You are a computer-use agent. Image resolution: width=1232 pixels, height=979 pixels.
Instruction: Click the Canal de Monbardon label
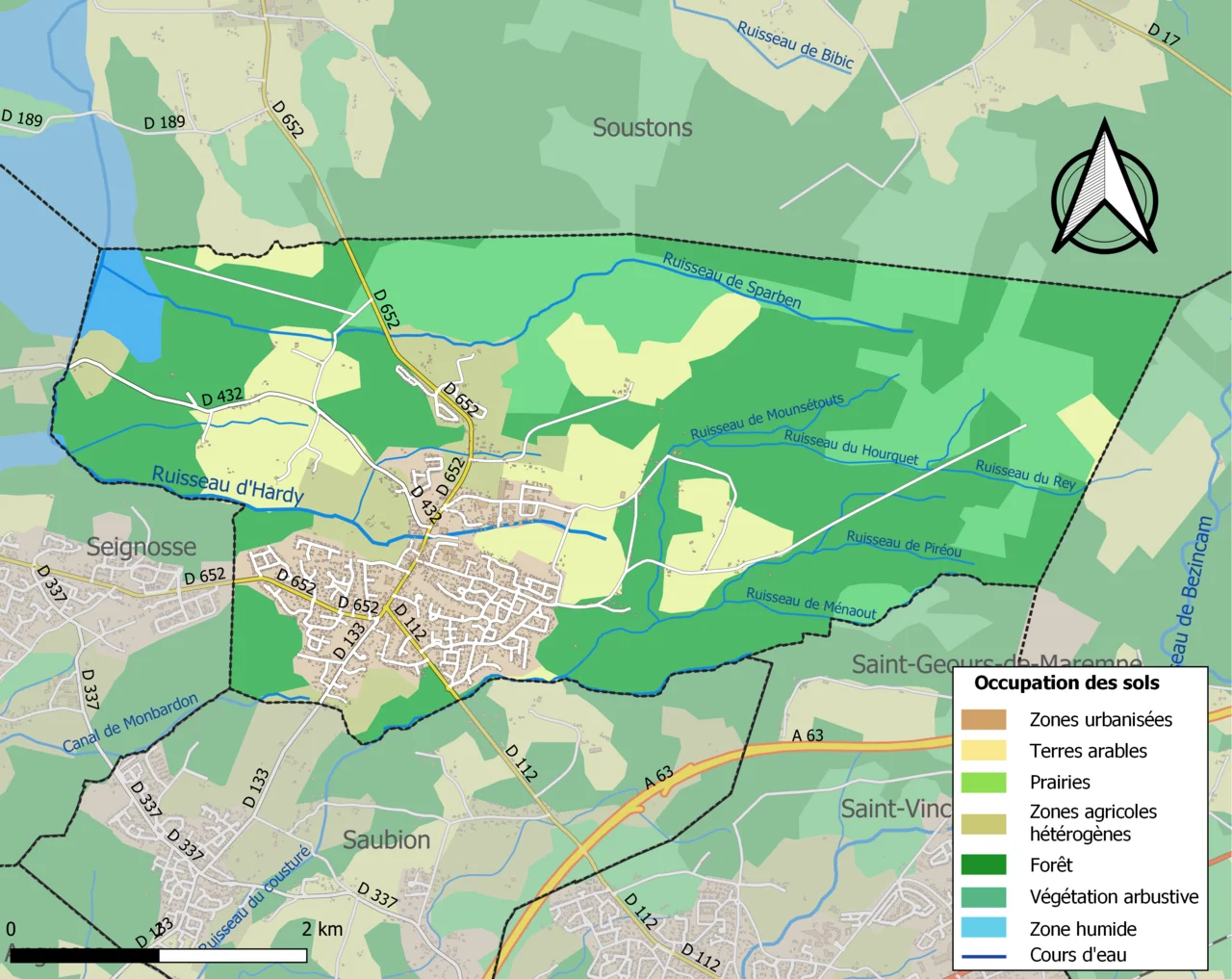(130, 723)
